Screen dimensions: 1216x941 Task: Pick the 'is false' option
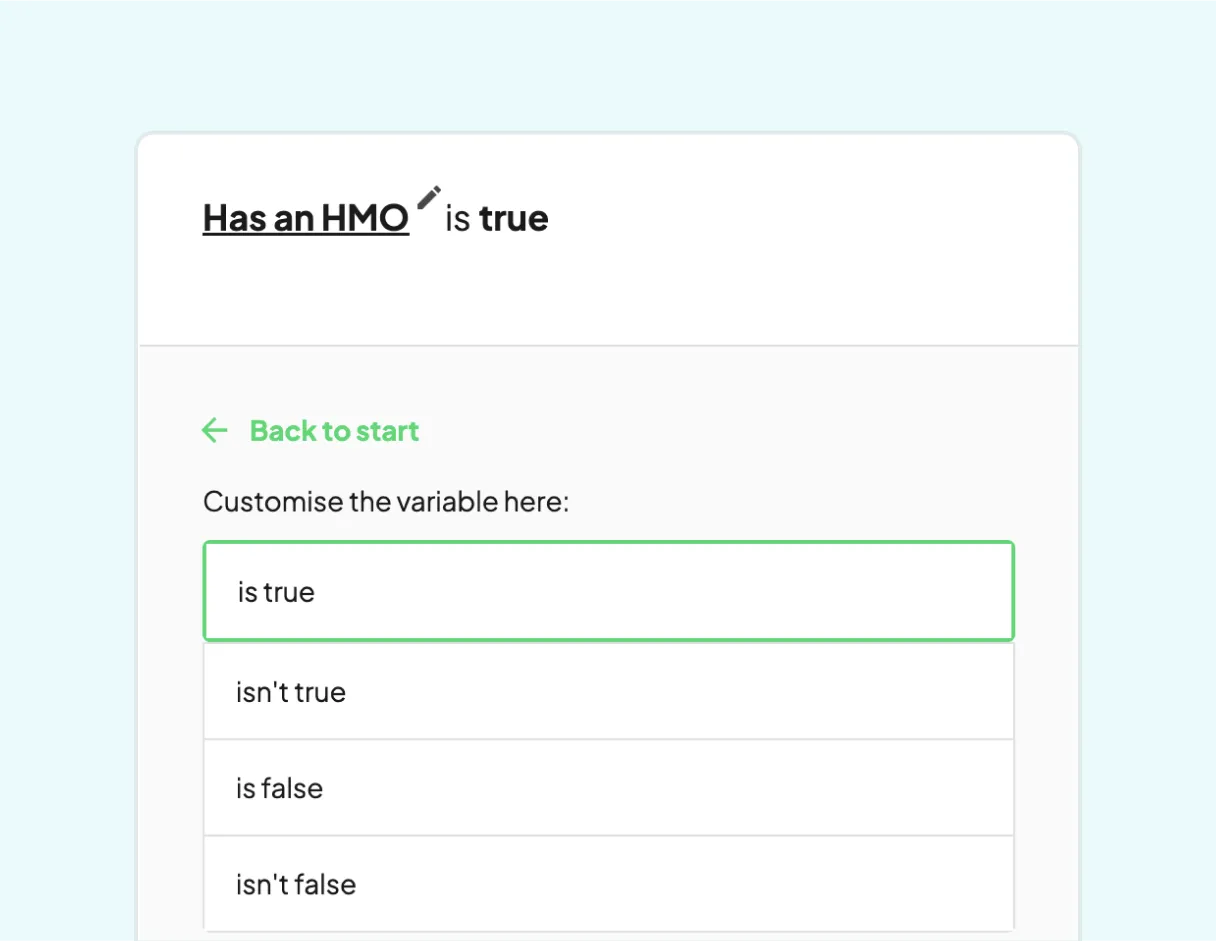(608, 788)
